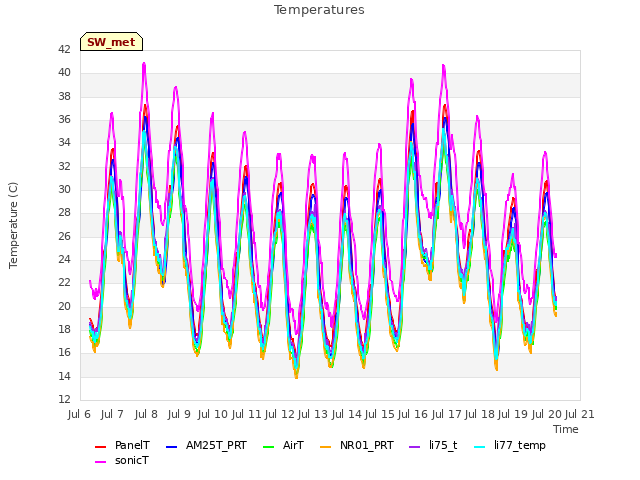The width and height of the screenshot is (640, 480).
Task: Click the Jul 20 x-axis label
Action: (x=547, y=414)
